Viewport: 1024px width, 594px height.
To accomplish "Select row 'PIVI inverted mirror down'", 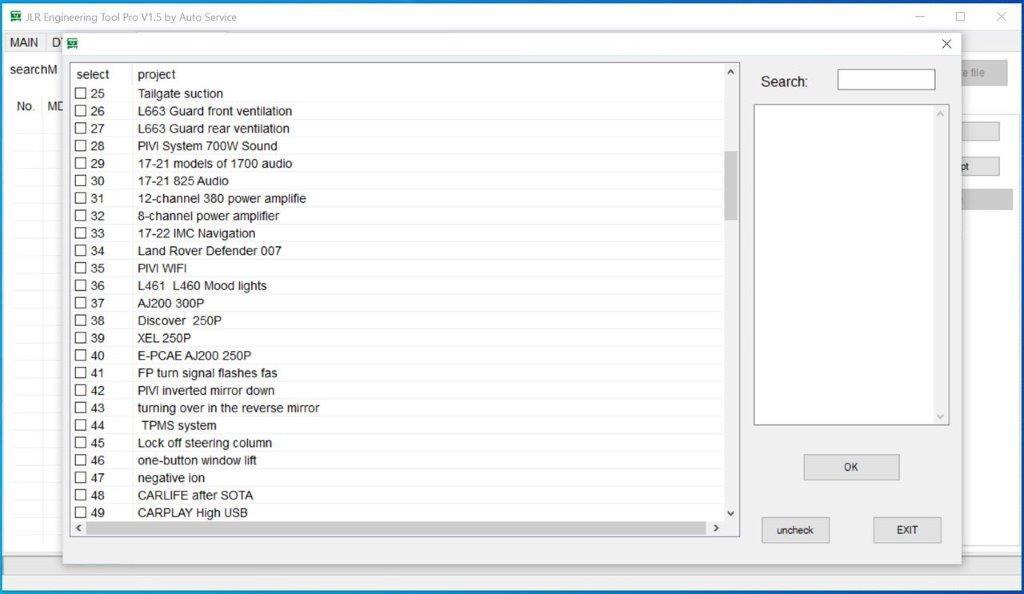I will point(398,390).
